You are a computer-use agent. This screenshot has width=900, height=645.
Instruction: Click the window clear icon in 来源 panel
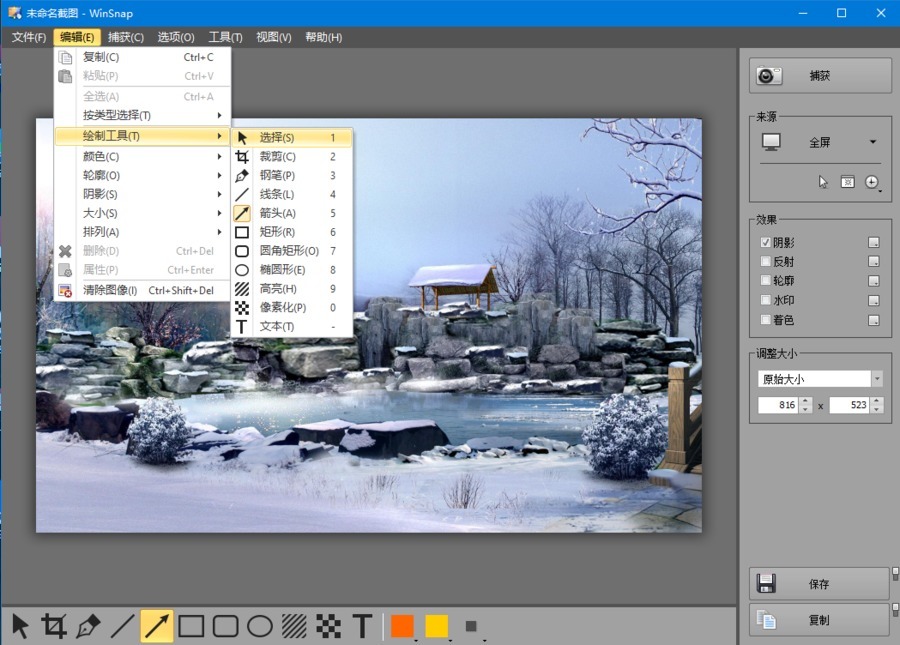(847, 182)
